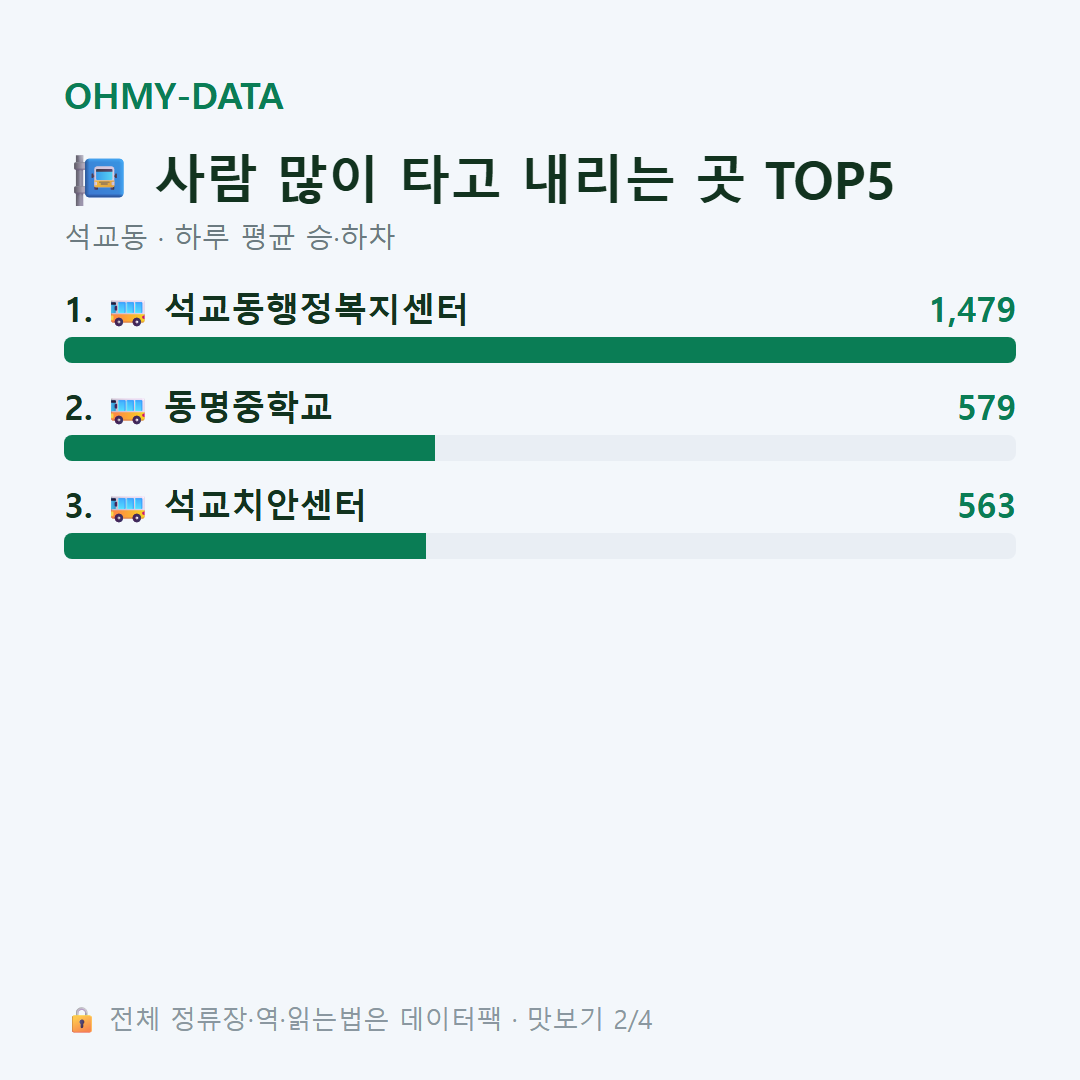Click the green filled bar under 동명중학교

click(x=249, y=448)
